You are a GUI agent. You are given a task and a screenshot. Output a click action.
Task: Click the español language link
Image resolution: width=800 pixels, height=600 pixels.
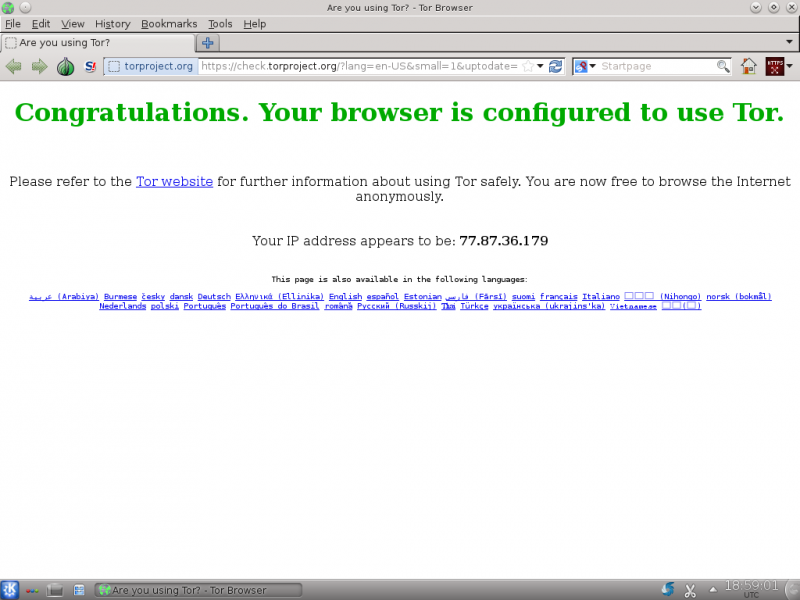pos(383,296)
